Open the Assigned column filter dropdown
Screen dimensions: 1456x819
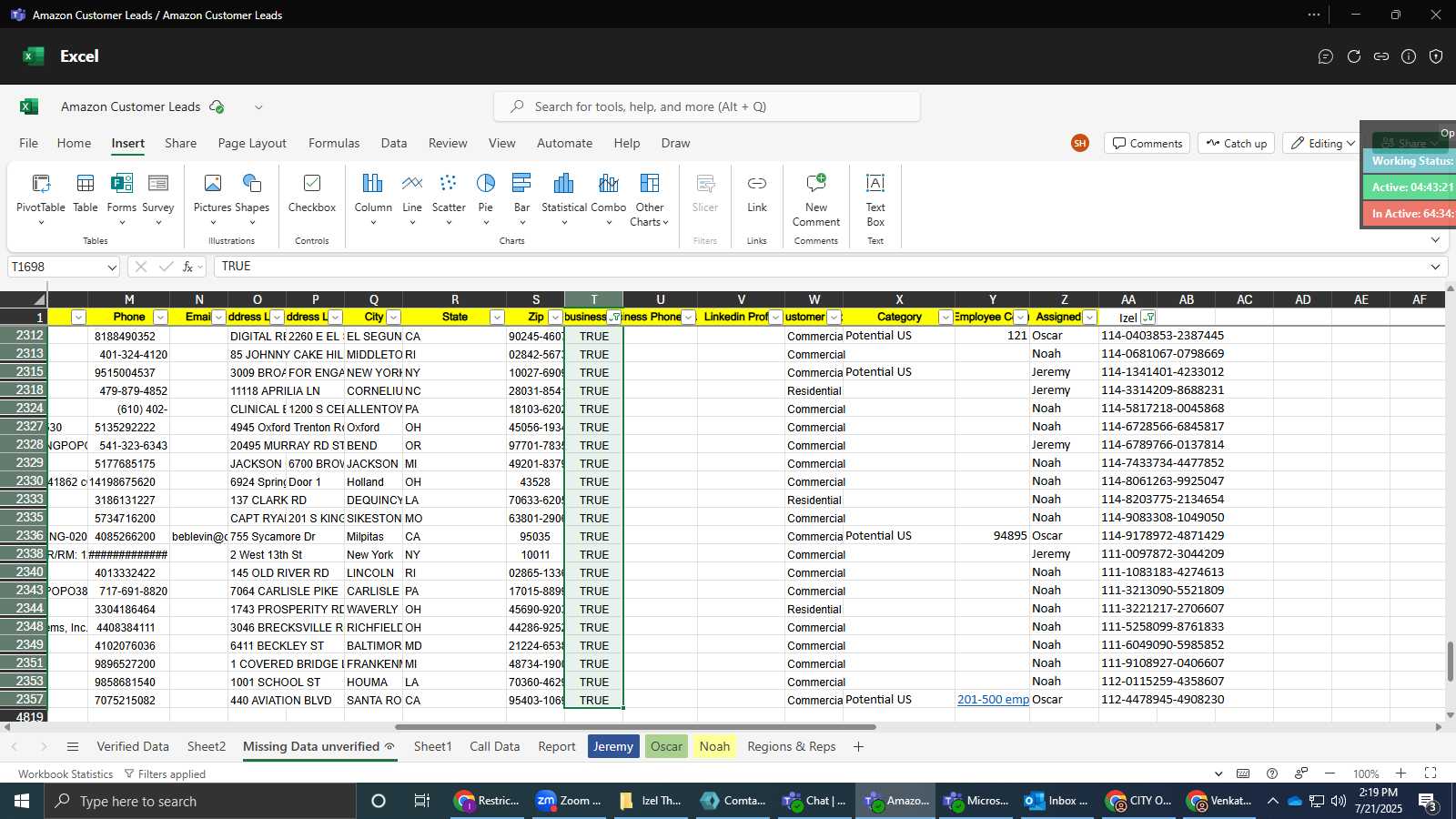pos(1089,317)
